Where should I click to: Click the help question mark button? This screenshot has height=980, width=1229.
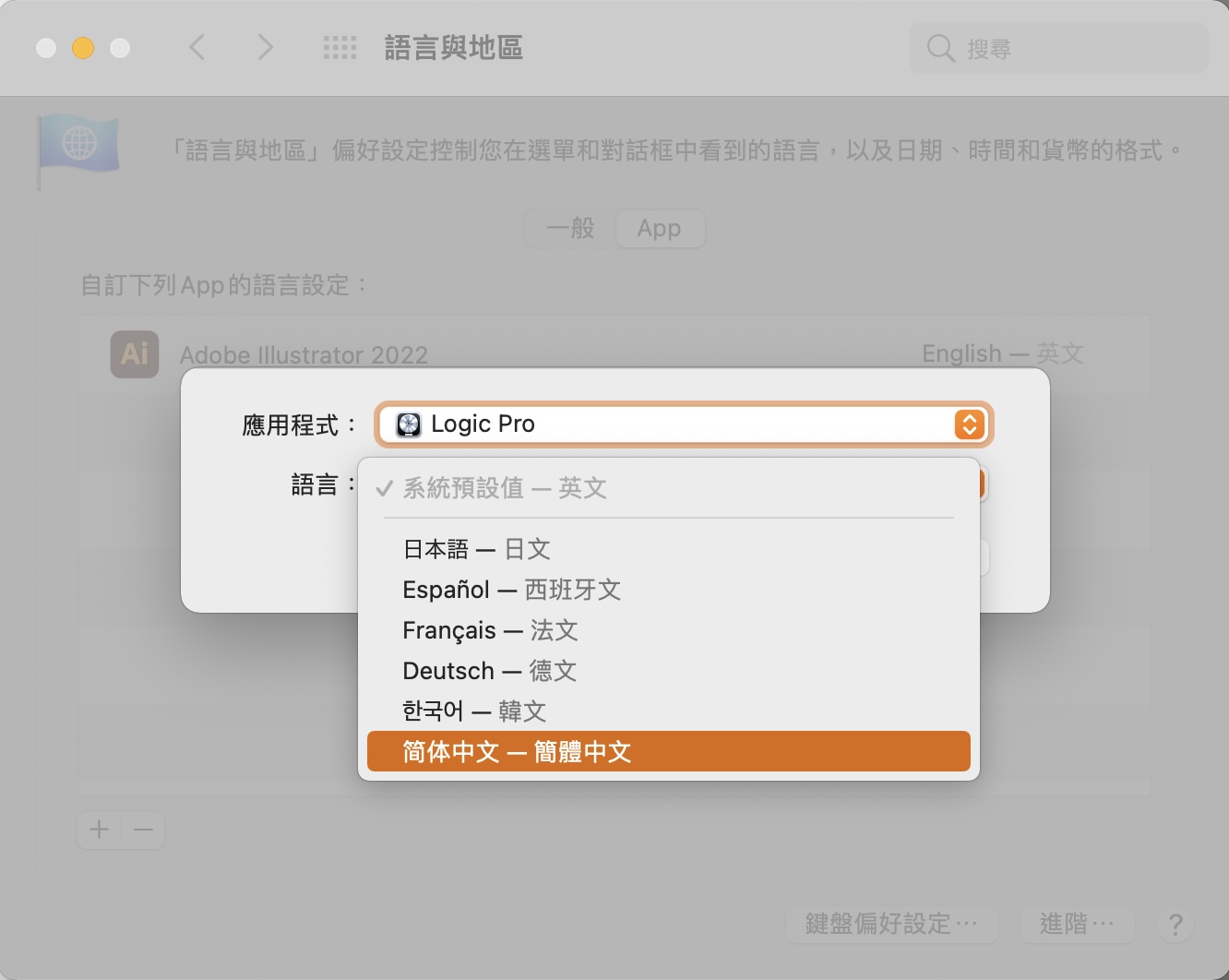(1175, 925)
